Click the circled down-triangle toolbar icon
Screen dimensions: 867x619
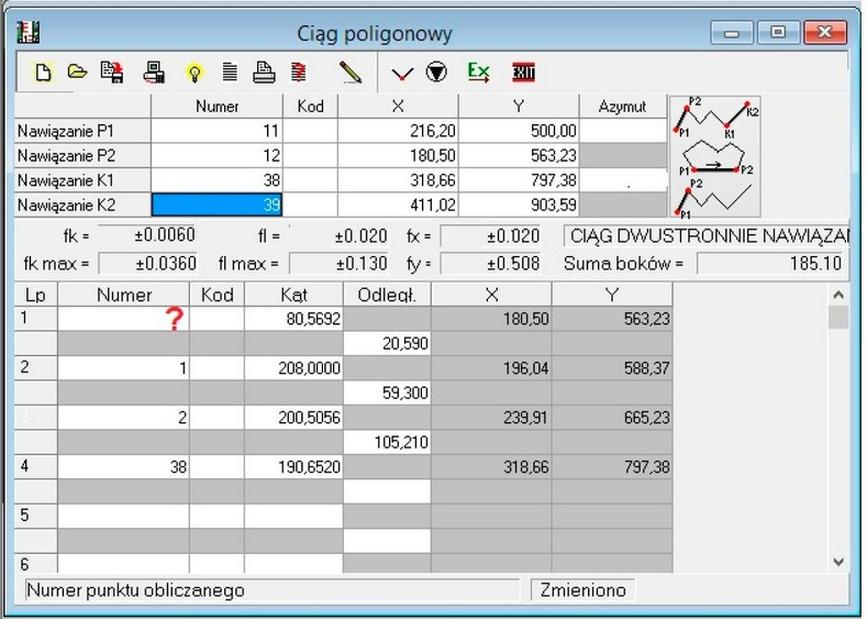pyautogui.click(x=437, y=73)
